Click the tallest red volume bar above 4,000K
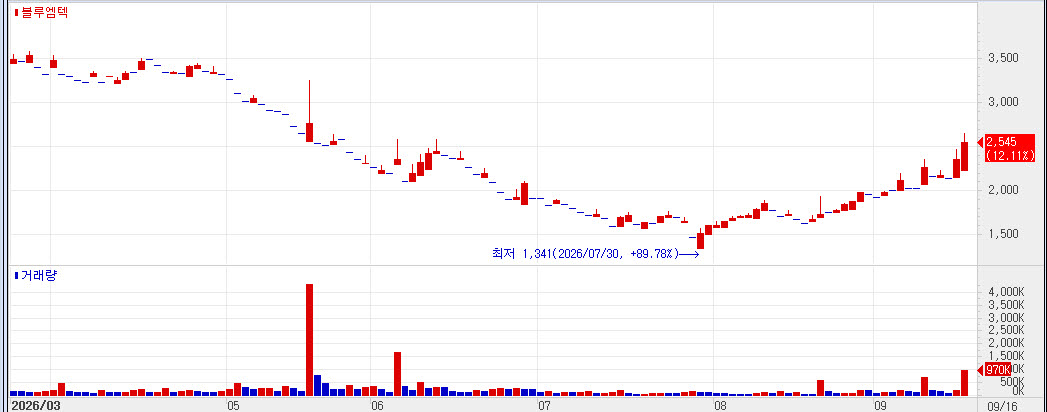 point(309,340)
